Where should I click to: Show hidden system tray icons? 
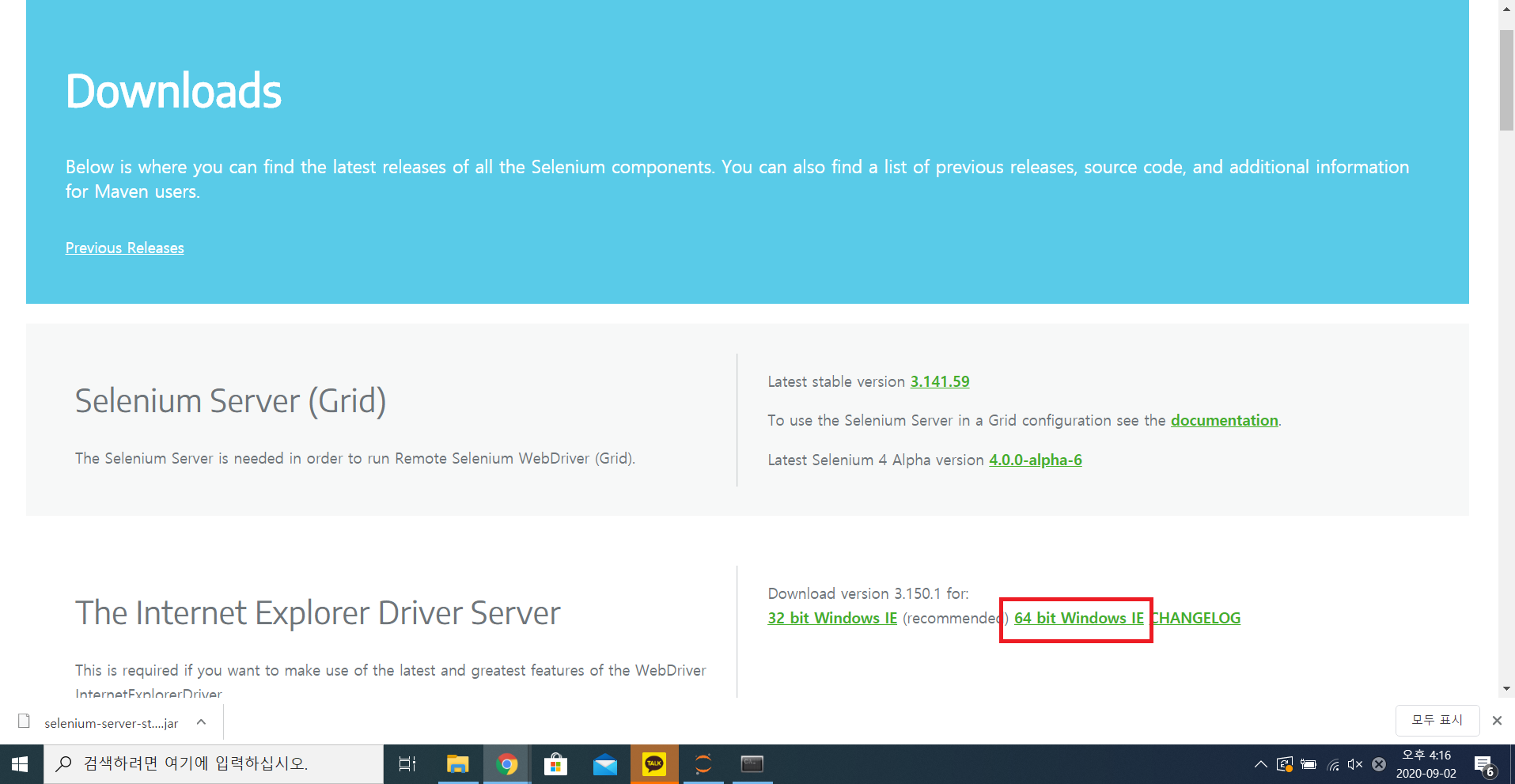pyautogui.click(x=1261, y=764)
